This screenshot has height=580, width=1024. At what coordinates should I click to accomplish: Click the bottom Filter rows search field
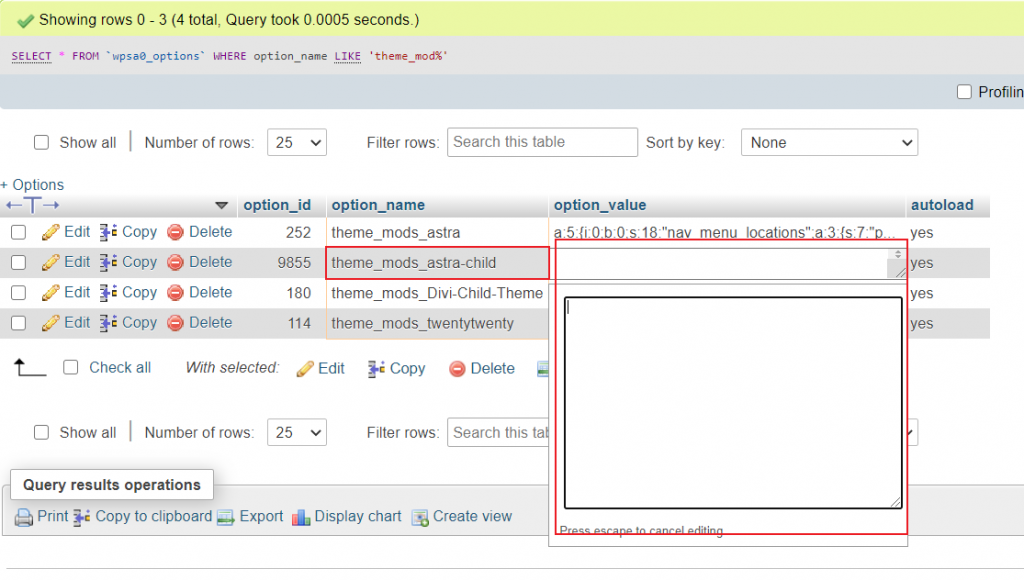click(x=498, y=432)
